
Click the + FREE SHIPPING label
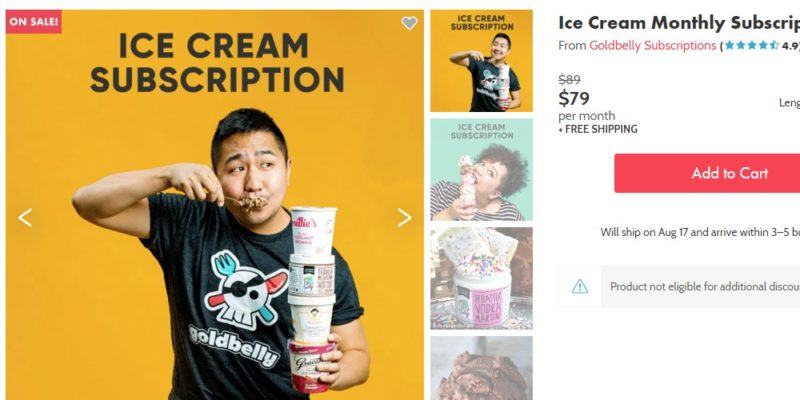(x=598, y=129)
